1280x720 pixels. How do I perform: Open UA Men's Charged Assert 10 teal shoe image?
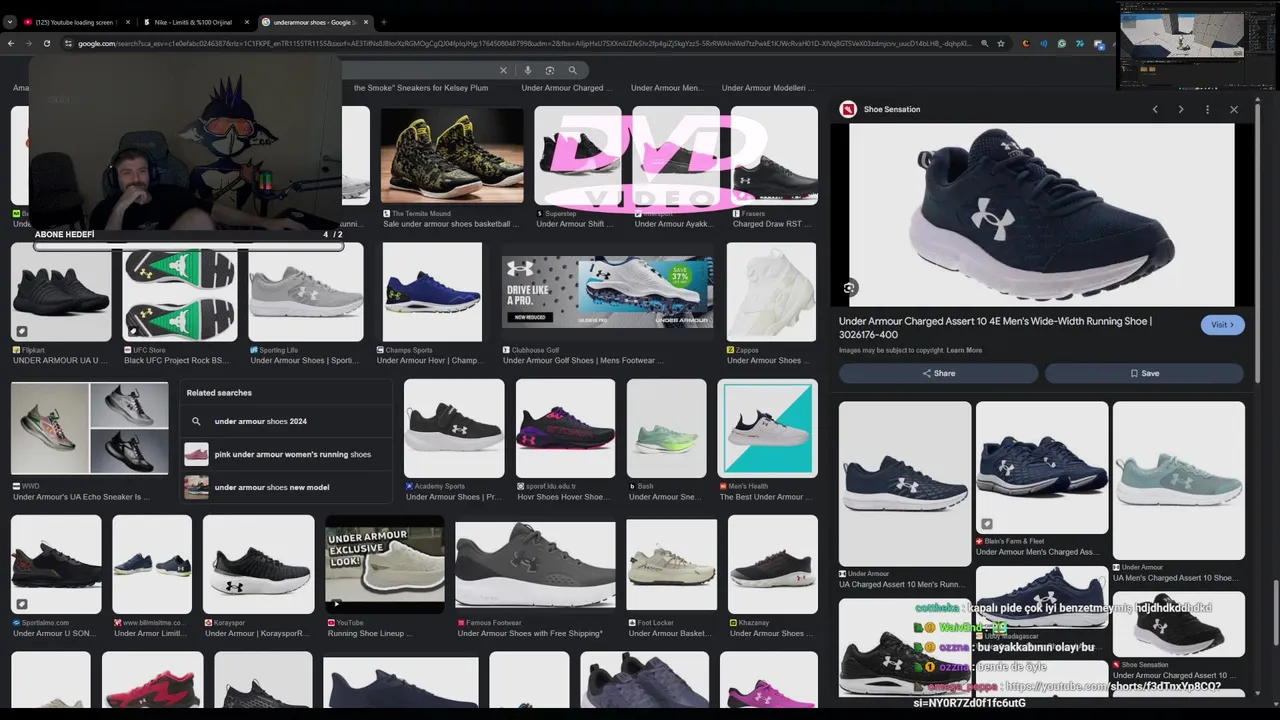point(1179,480)
